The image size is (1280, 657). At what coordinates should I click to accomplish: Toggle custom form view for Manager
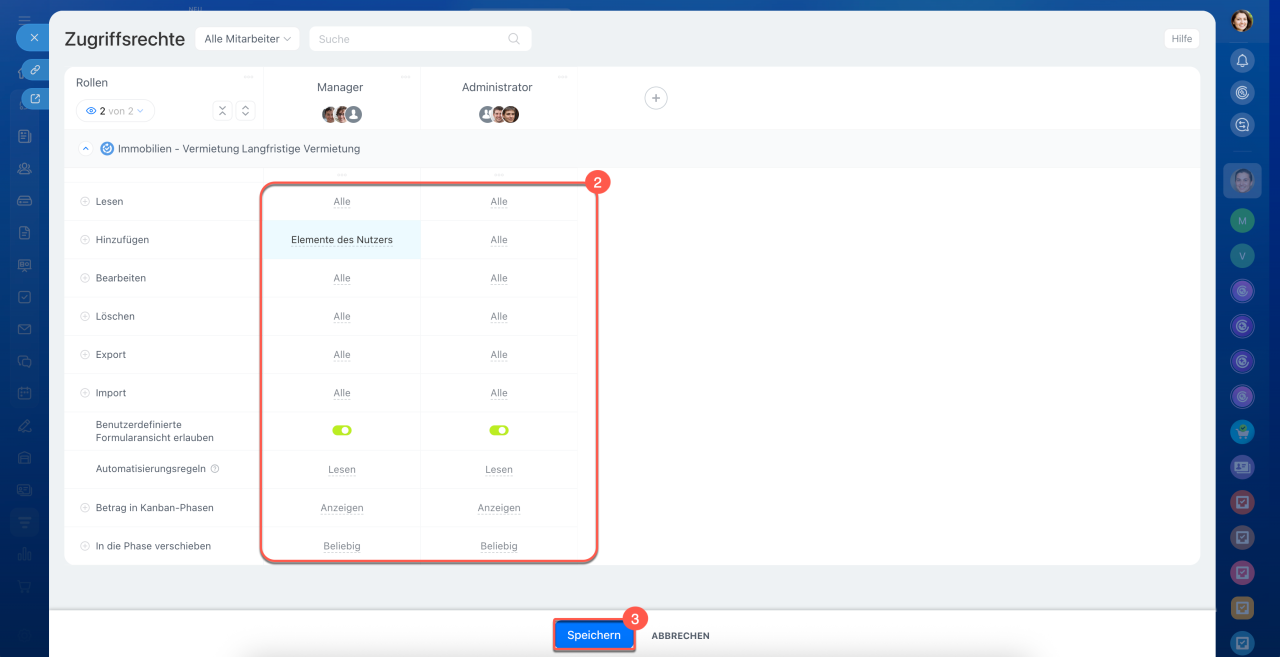342,430
